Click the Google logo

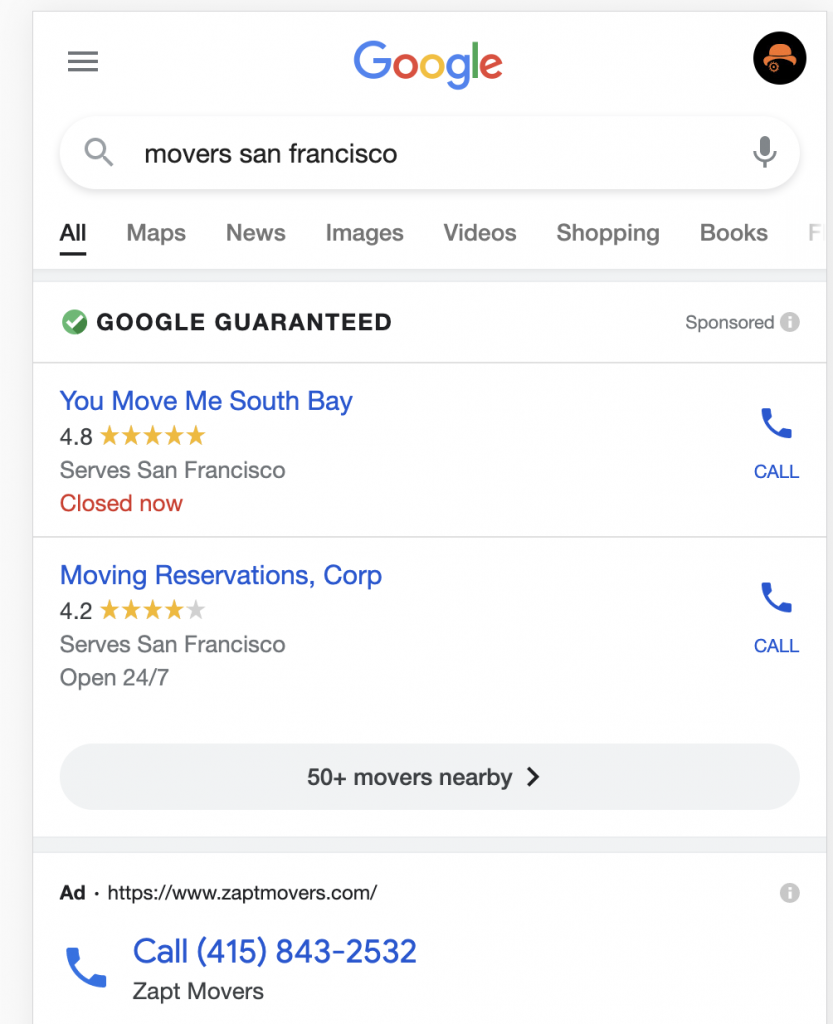point(428,62)
